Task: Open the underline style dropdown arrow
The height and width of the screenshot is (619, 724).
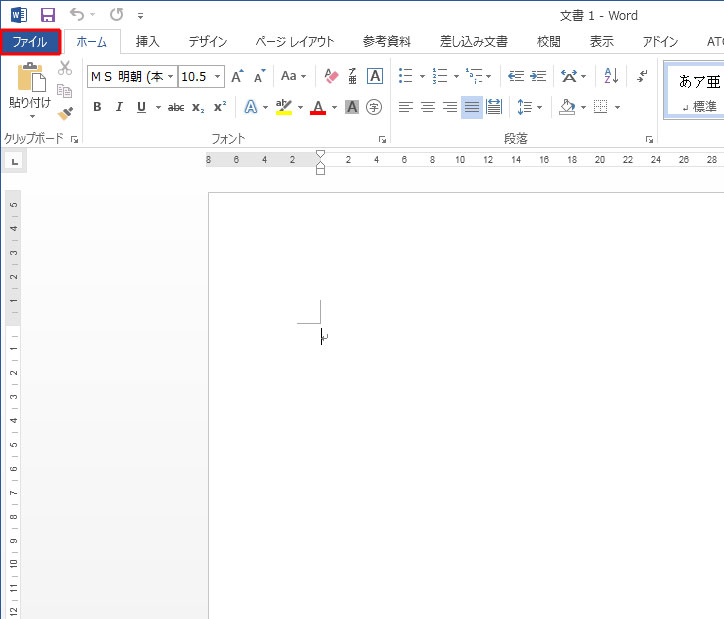Action: [x=158, y=108]
